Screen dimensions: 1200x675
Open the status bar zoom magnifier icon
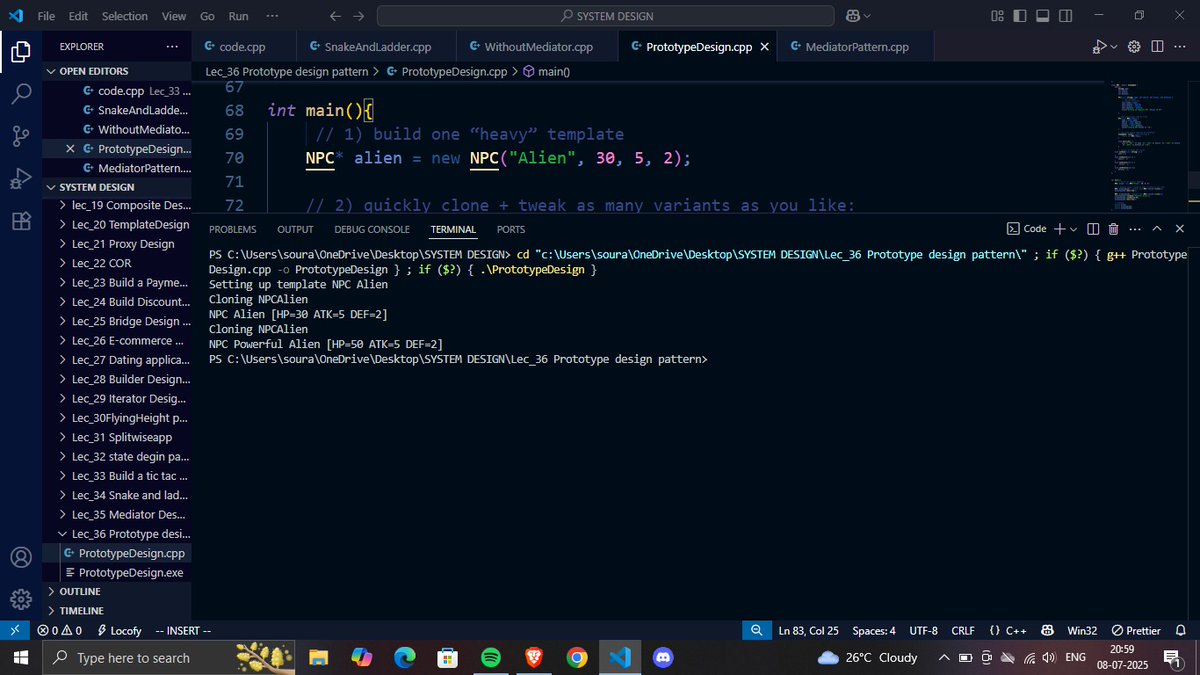[x=758, y=631]
